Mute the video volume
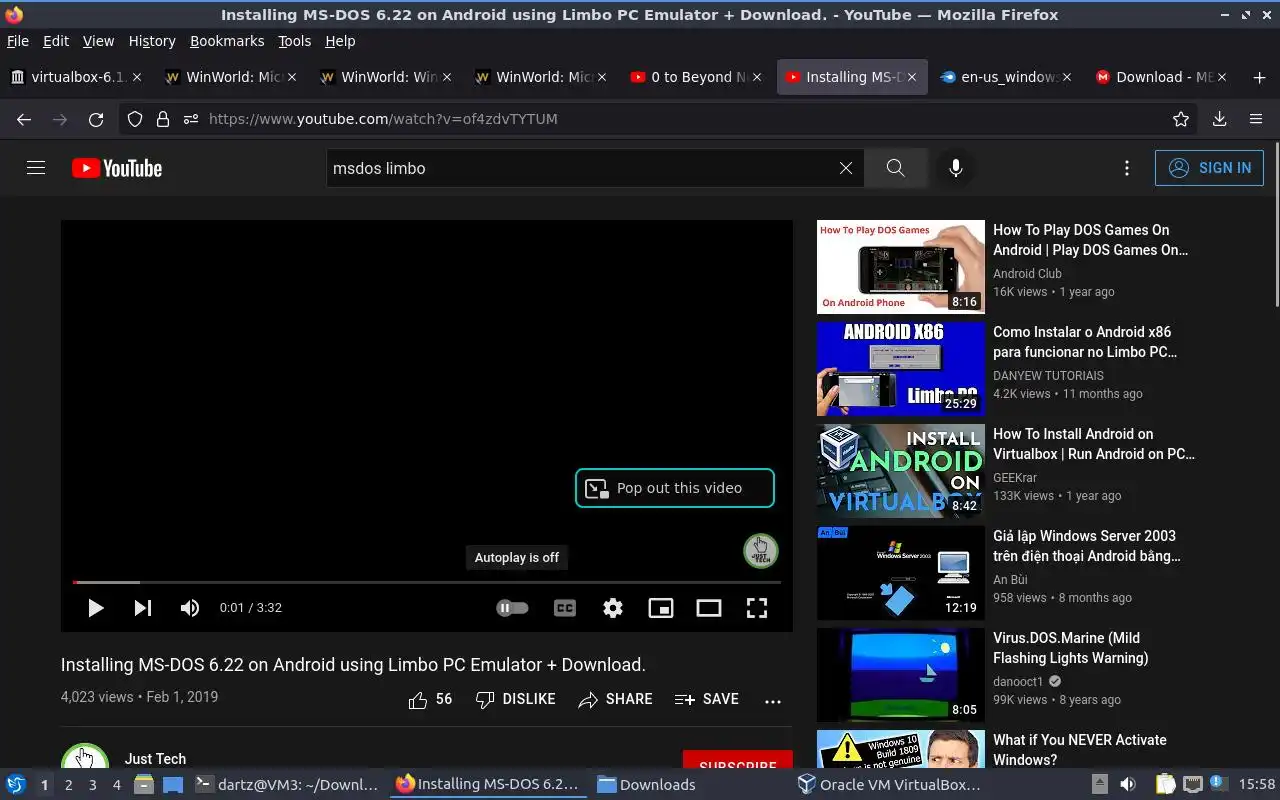The height and width of the screenshot is (800, 1280). point(190,608)
